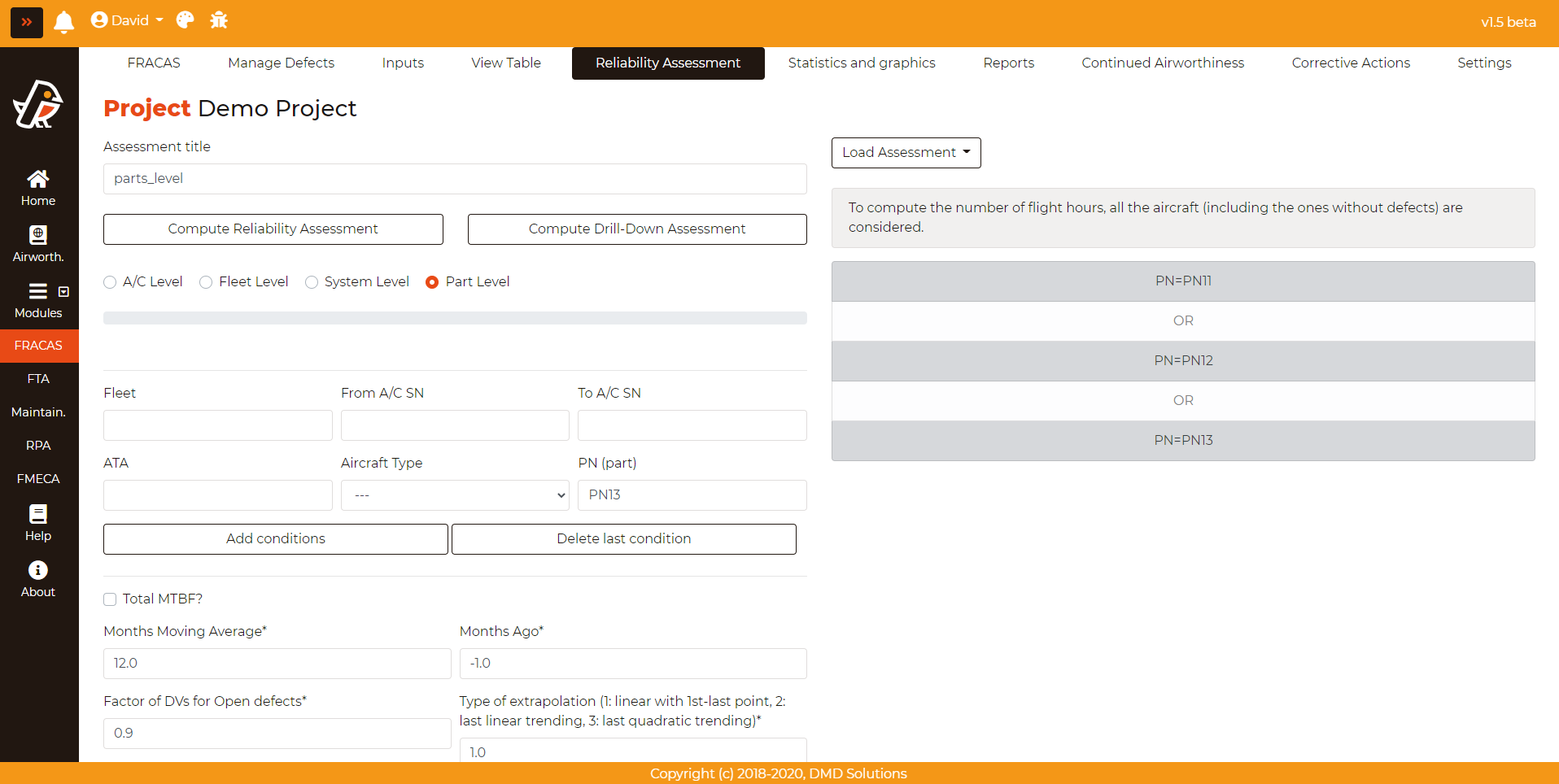Switch to the Statistics and graphics tab
This screenshot has height=784, width=1559.
click(x=861, y=63)
